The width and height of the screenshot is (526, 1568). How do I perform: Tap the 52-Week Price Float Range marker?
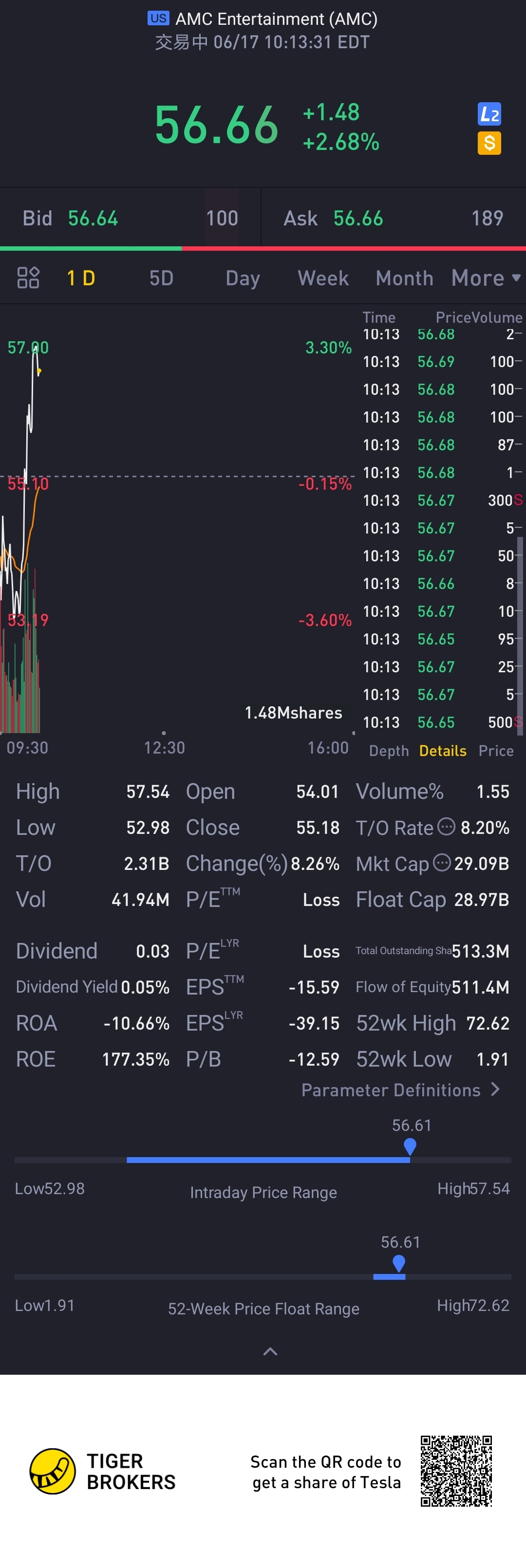click(x=399, y=1264)
